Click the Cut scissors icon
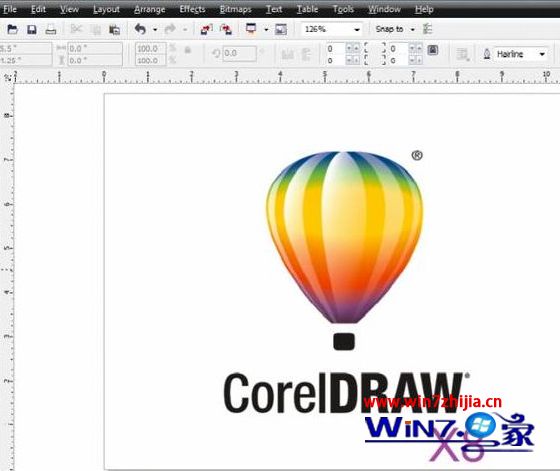The image size is (560, 471). 76,29
